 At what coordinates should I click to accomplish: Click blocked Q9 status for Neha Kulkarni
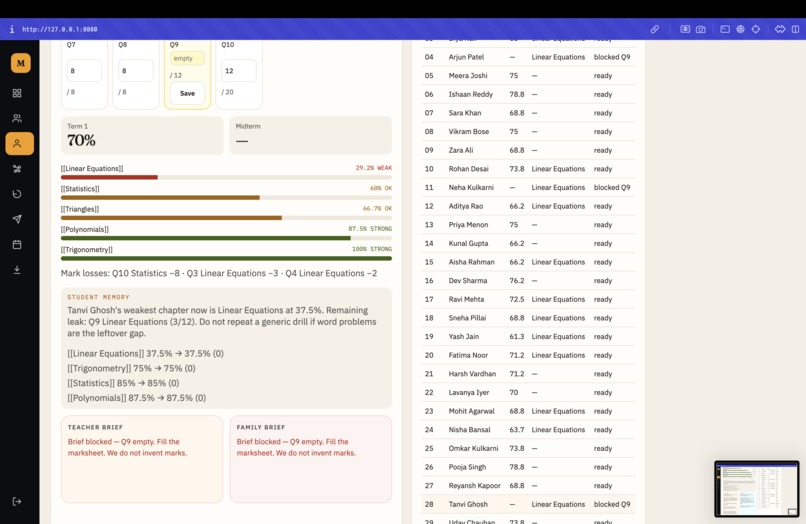[612, 187]
